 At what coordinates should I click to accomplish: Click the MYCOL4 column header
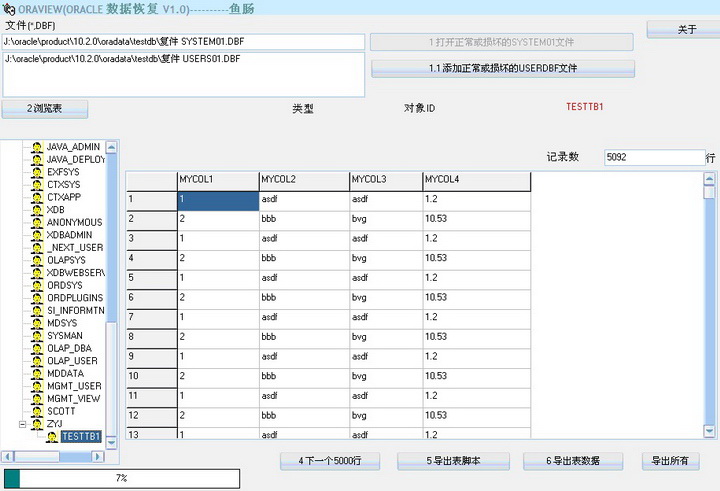click(x=475, y=180)
